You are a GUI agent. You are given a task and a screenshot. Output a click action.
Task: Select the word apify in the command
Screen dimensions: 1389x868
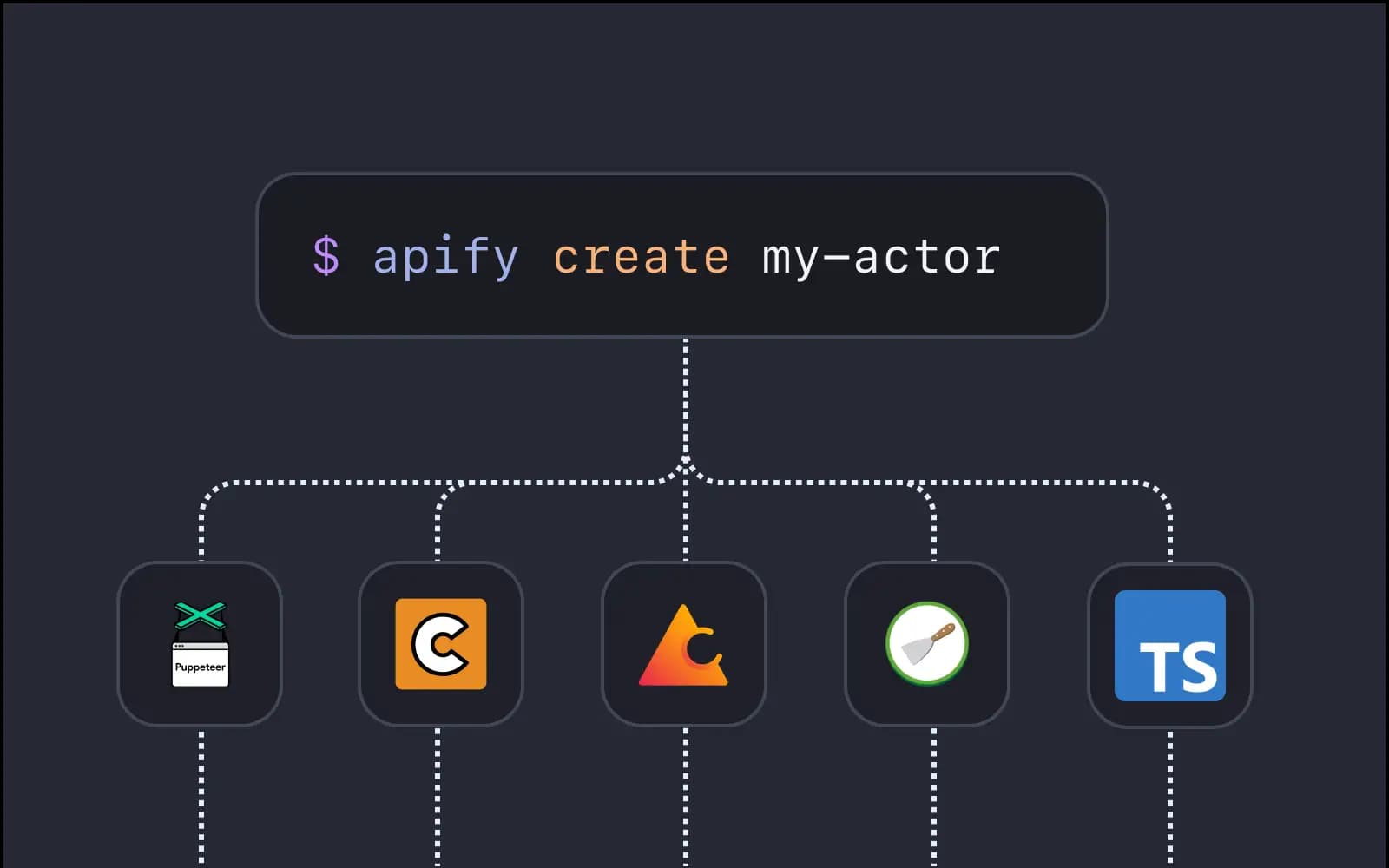444,254
